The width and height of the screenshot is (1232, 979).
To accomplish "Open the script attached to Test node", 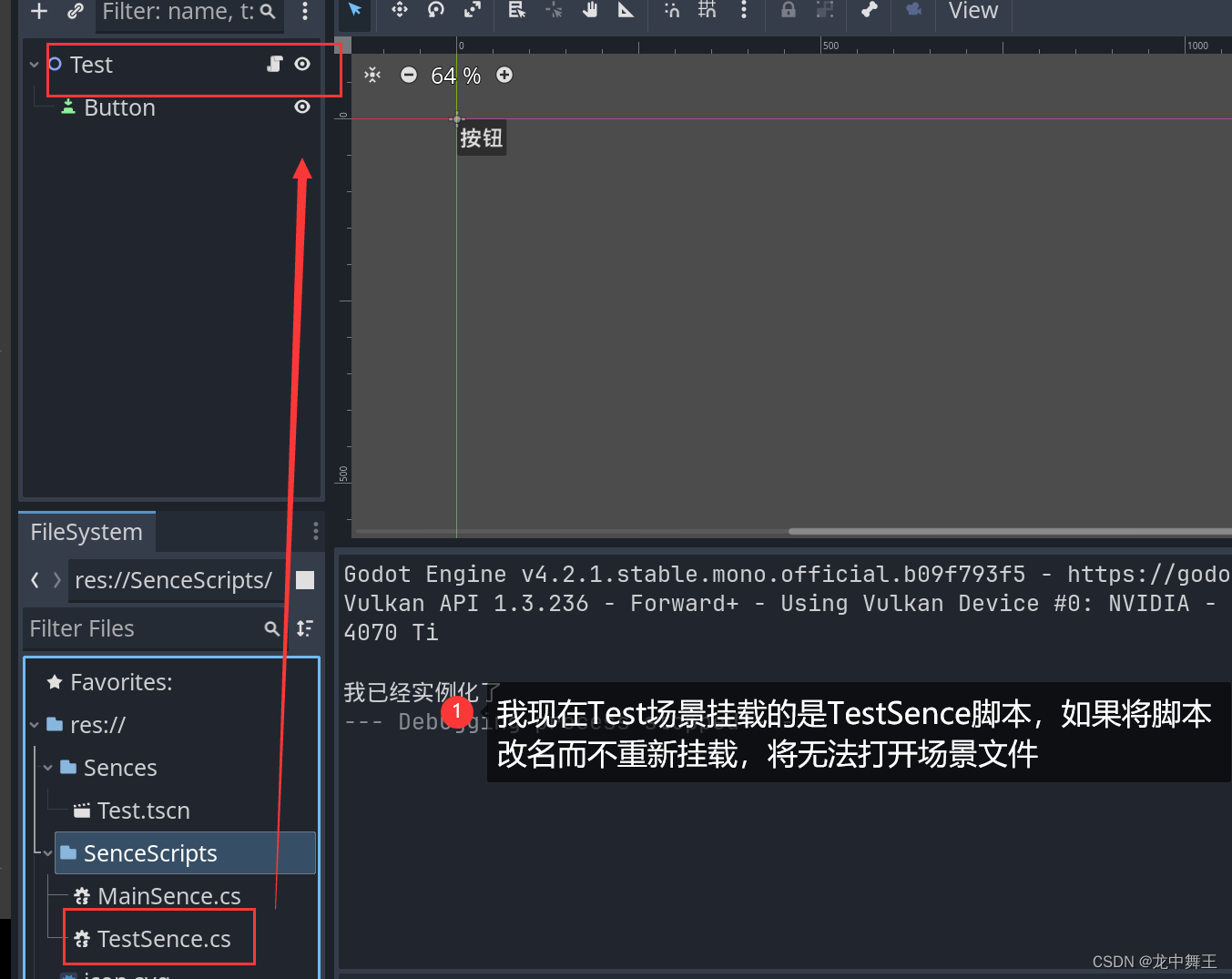I will point(275,64).
